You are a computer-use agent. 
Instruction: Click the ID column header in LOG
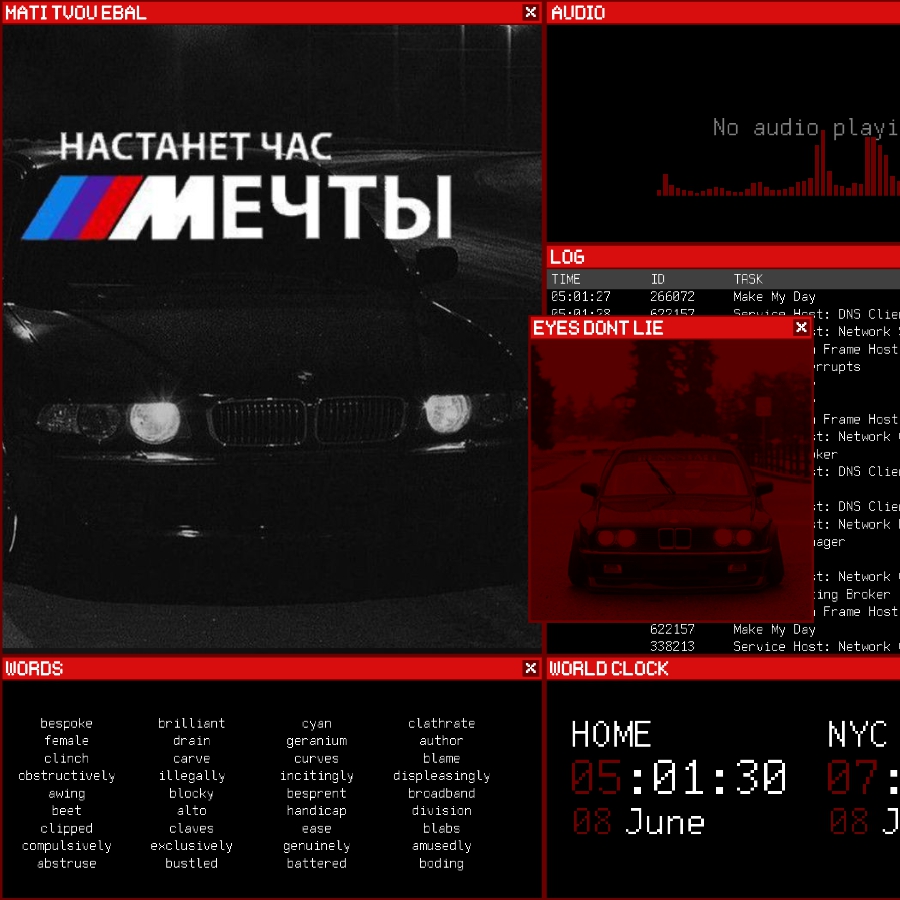click(x=657, y=279)
